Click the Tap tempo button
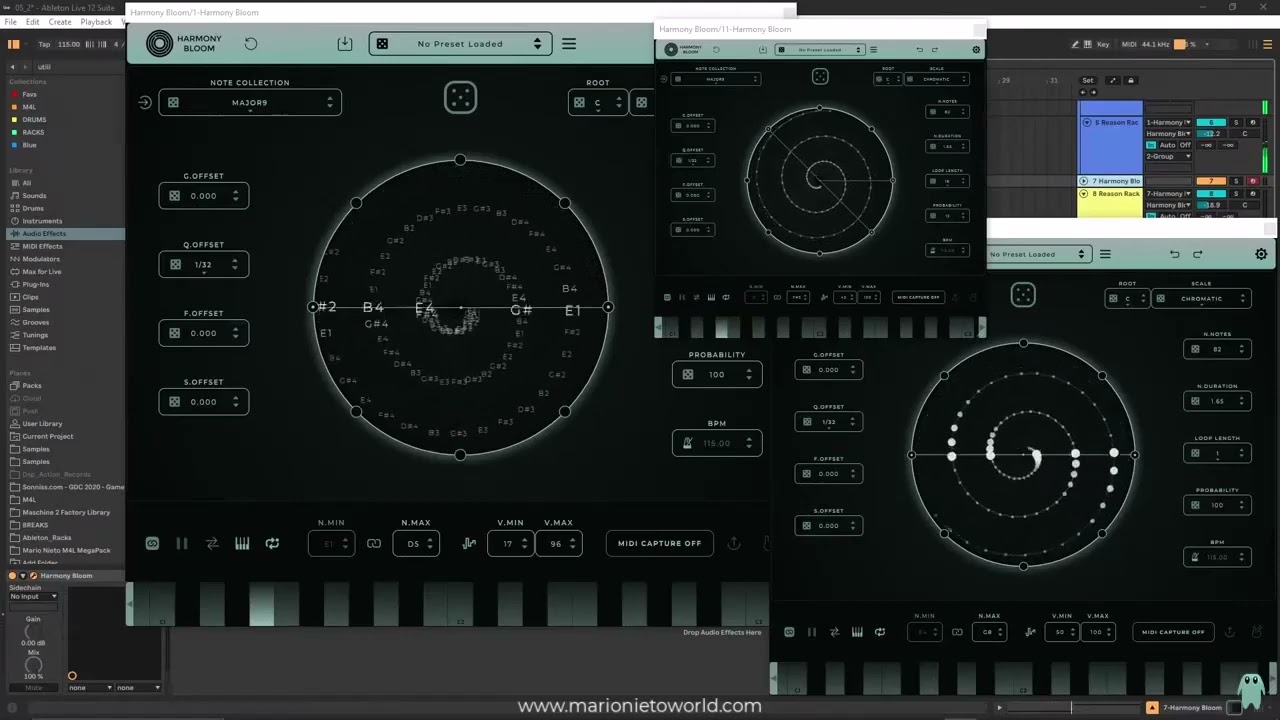This screenshot has width=1280, height=720. (44, 44)
